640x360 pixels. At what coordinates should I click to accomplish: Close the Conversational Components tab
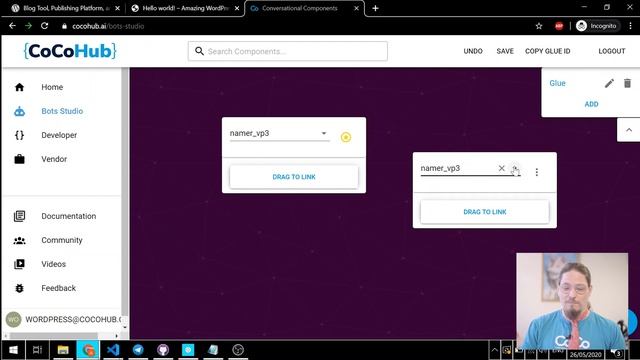(356, 8)
